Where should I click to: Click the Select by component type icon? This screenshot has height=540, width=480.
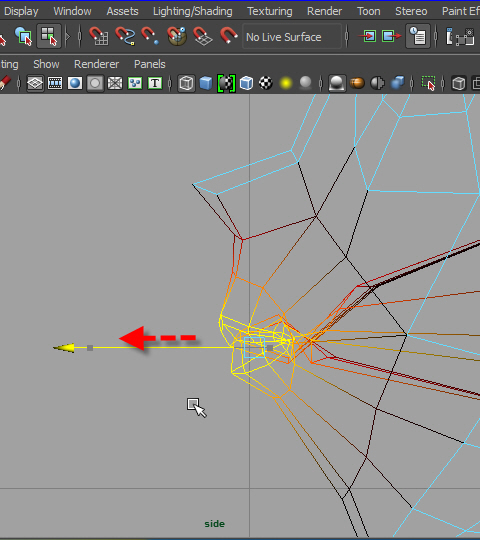pos(49,36)
